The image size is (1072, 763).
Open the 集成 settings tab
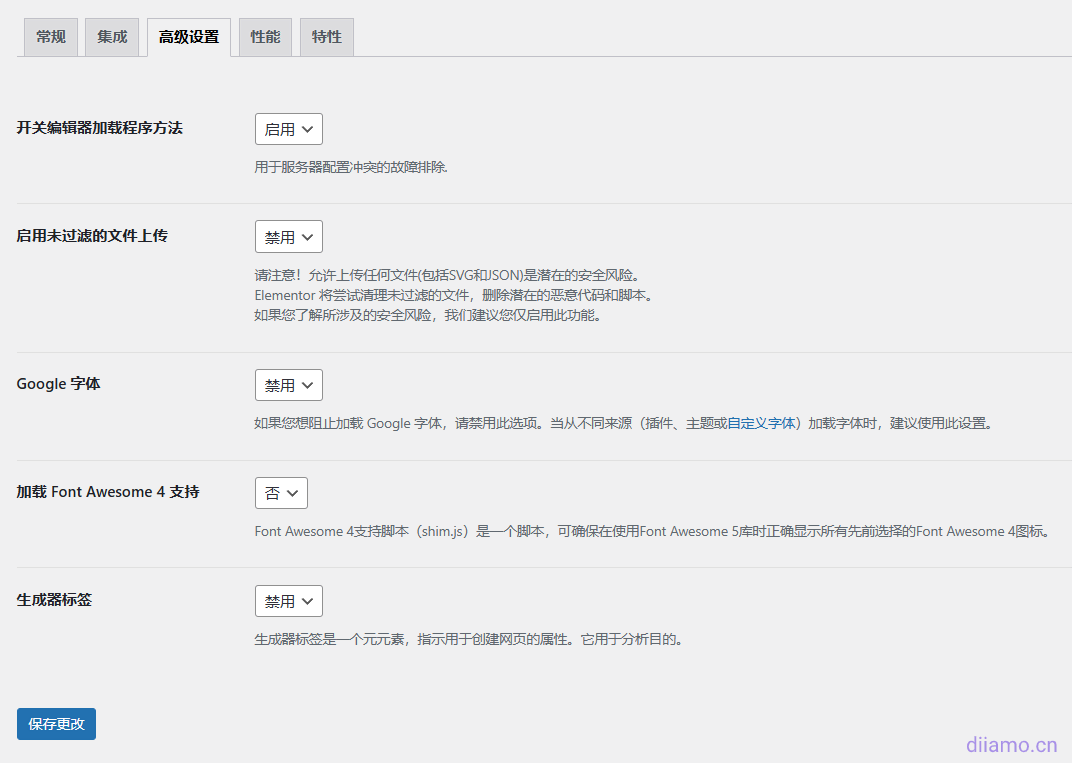[111, 36]
